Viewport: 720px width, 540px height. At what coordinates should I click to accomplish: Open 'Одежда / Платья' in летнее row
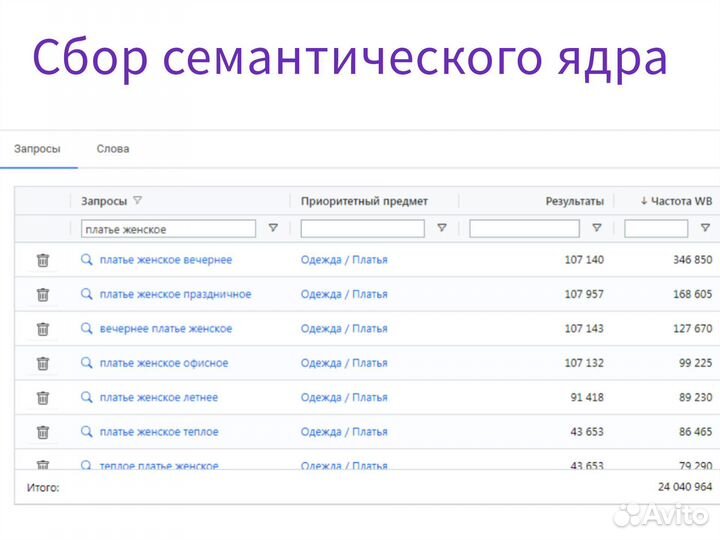point(344,398)
